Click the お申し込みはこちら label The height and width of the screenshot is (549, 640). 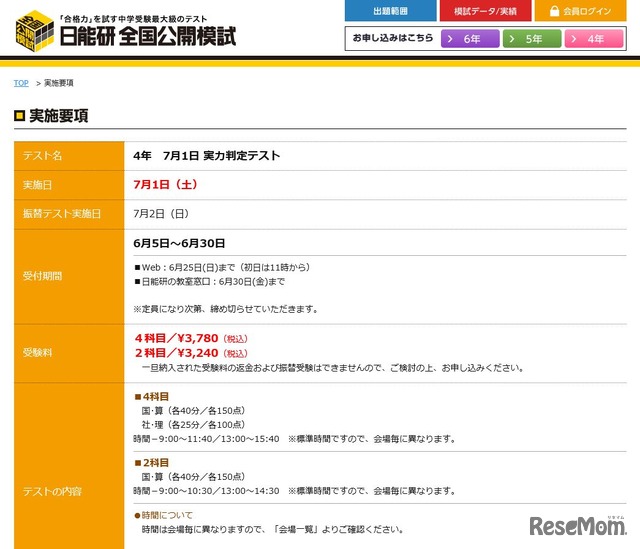[x=393, y=38]
